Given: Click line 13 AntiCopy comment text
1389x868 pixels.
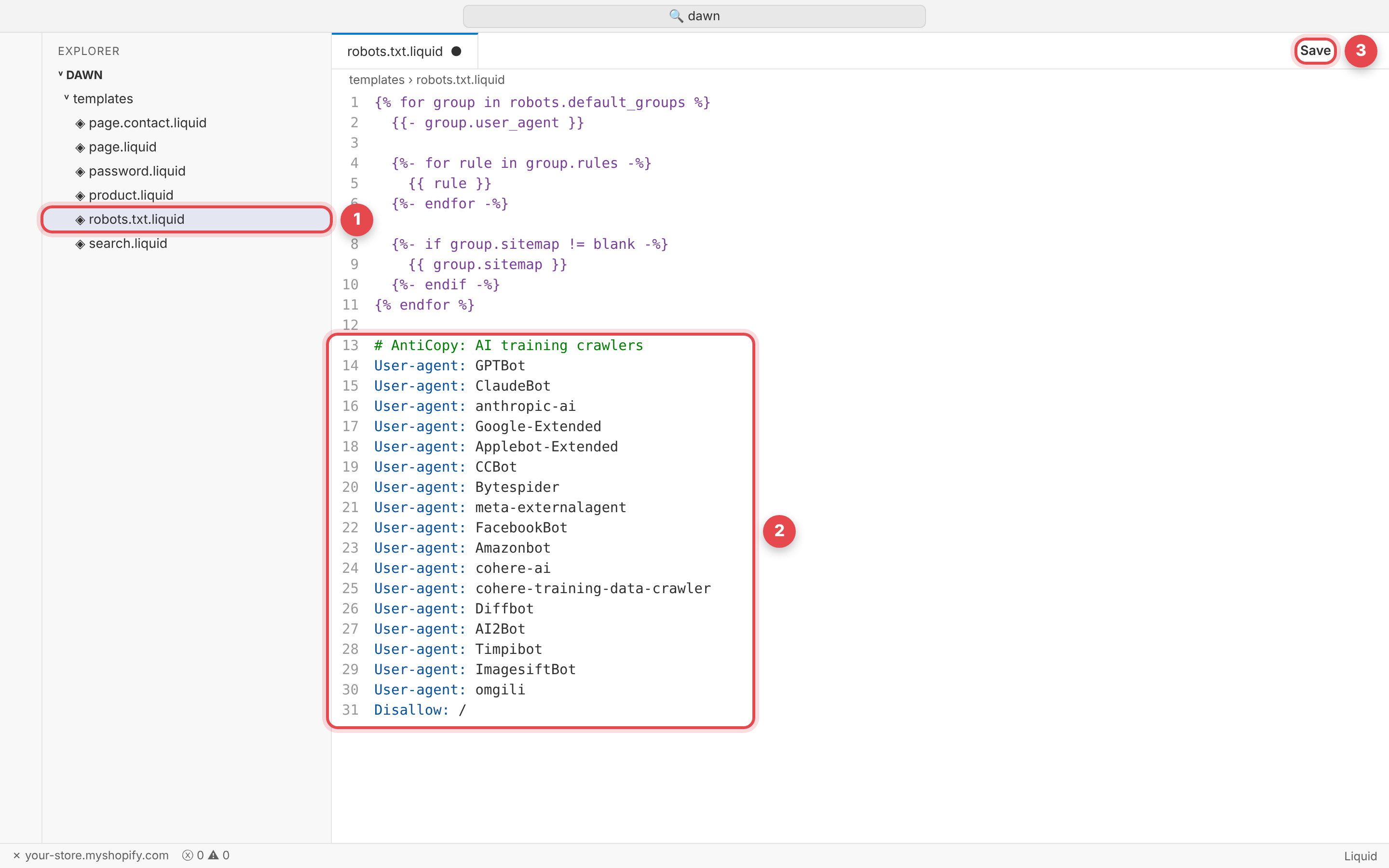Looking at the screenshot, I should point(508,345).
